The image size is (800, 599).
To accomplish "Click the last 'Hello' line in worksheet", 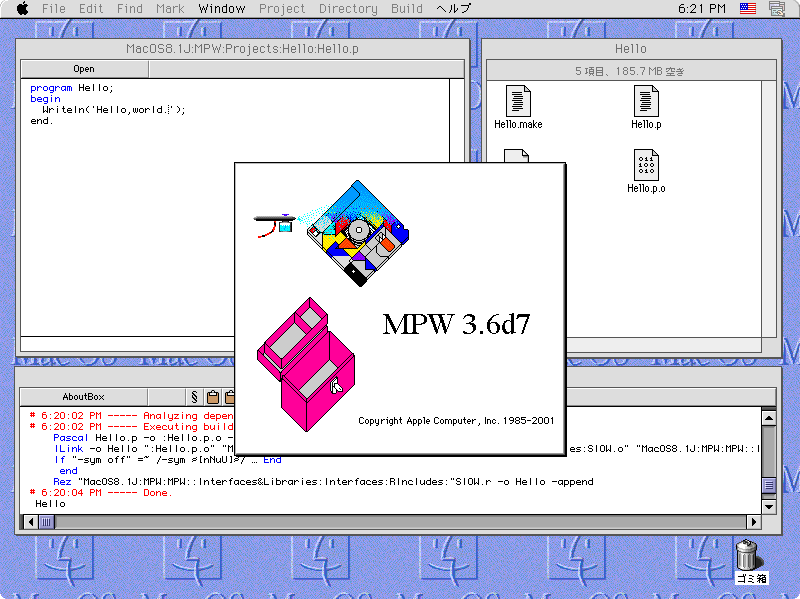I will tap(51, 504).
